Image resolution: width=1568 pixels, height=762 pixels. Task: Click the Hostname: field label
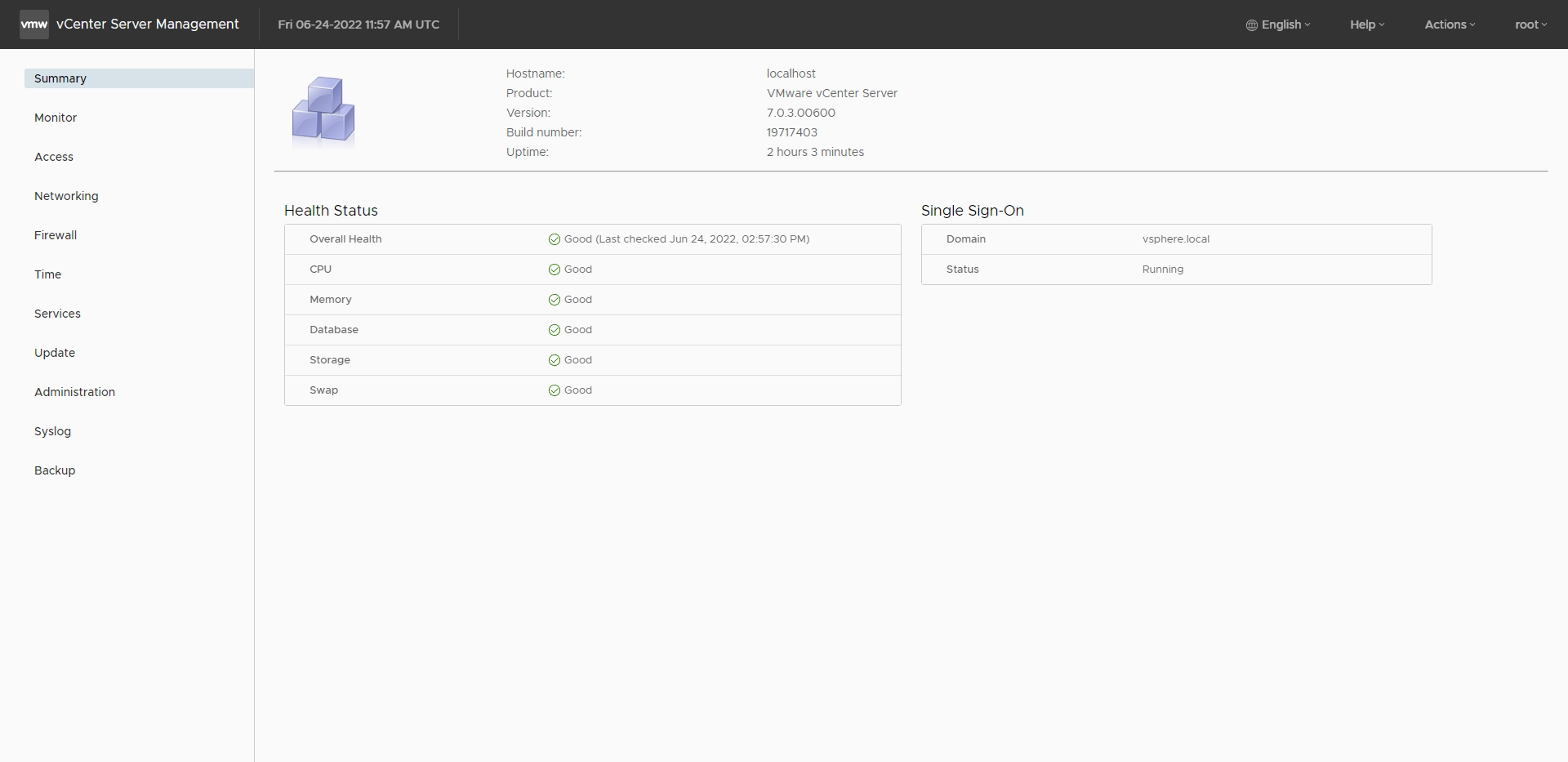pos(536,74)
